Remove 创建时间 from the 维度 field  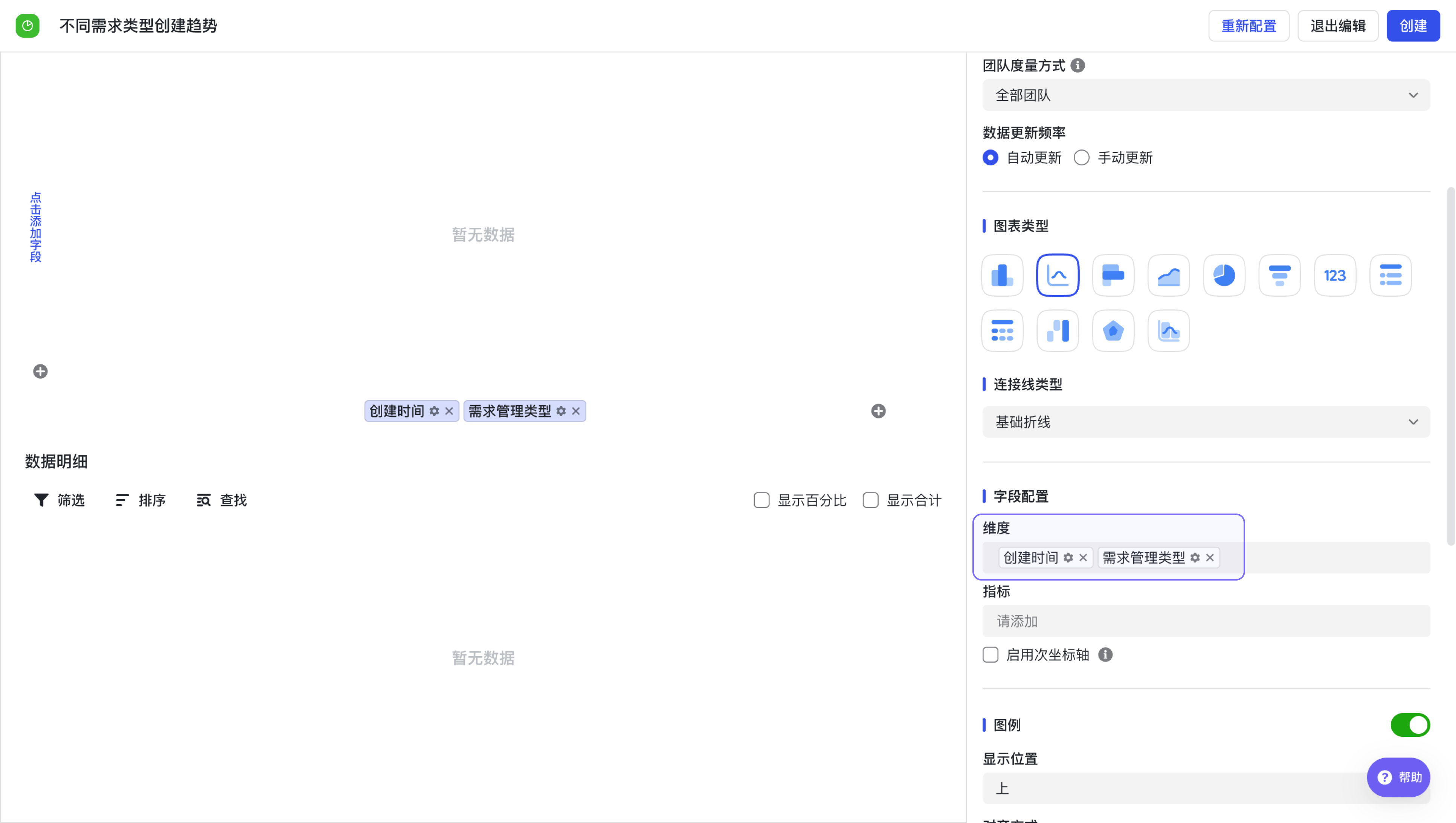tap(1083, 558)
